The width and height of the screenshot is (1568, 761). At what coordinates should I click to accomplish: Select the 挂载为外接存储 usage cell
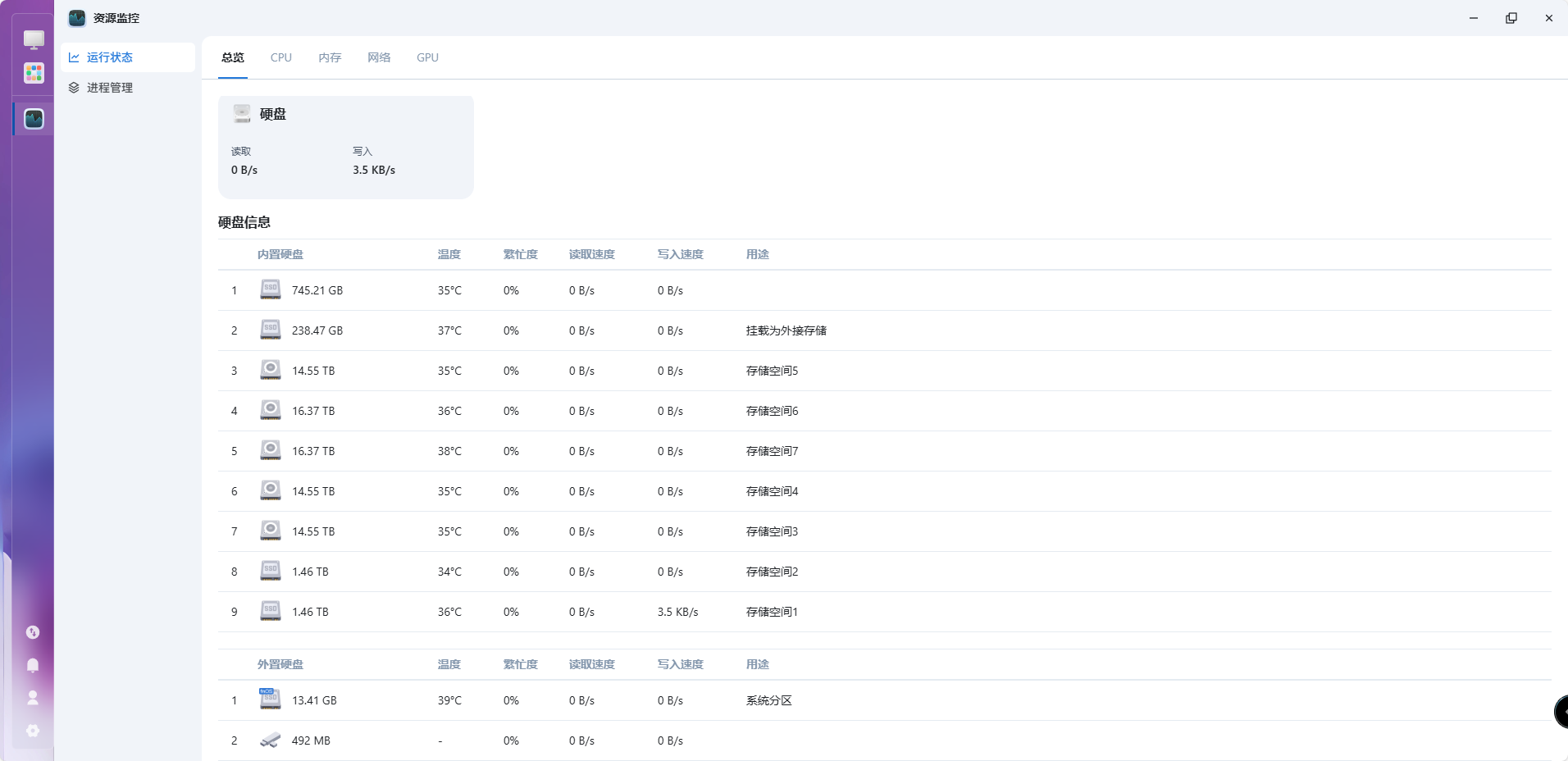pyautogui.click(x=786, y=330)
